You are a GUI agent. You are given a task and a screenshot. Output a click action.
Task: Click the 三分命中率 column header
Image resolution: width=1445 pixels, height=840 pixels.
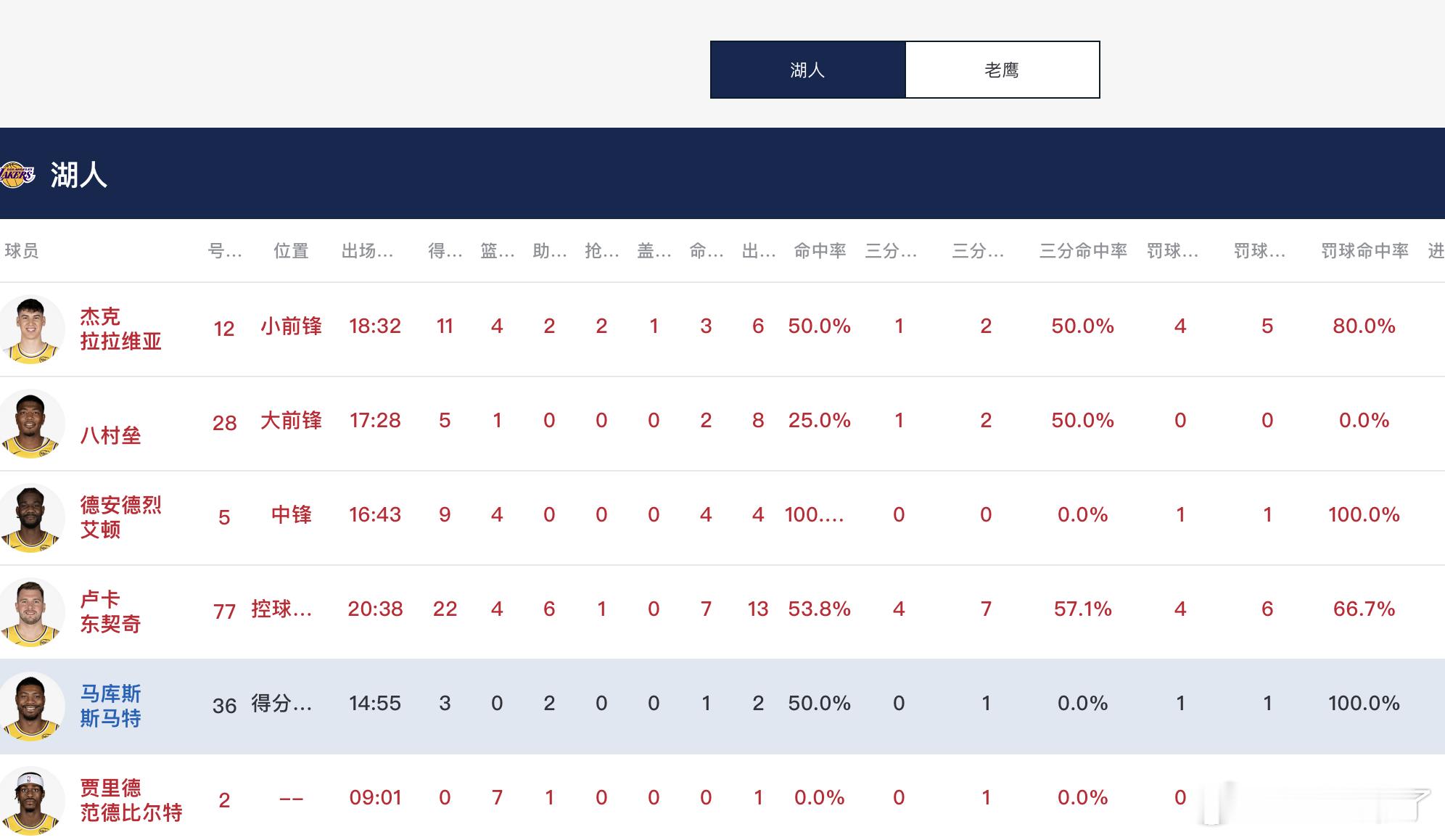tap(1082, 251)
